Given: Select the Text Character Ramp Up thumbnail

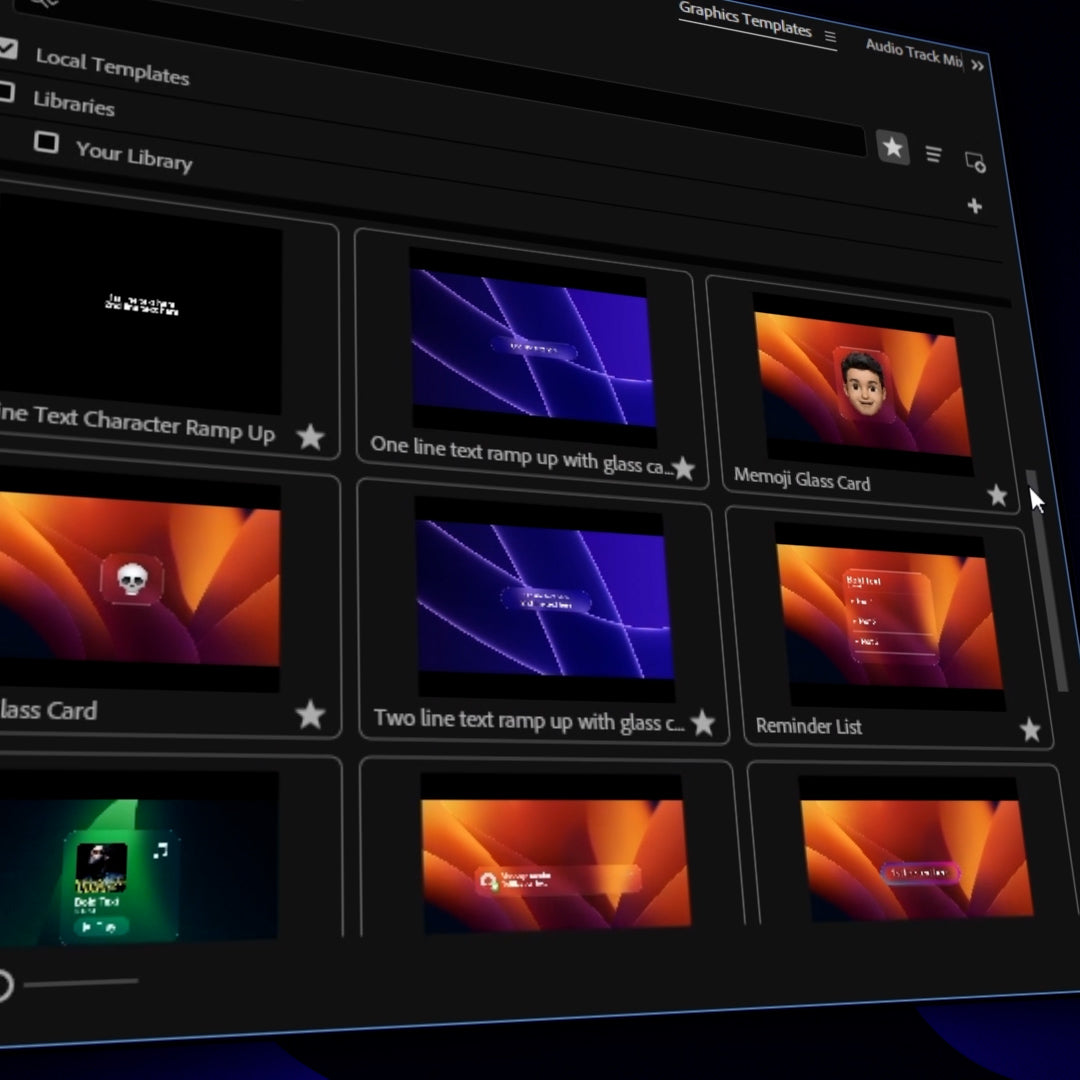Looking at the screenshot, I should tap(140, 304).
